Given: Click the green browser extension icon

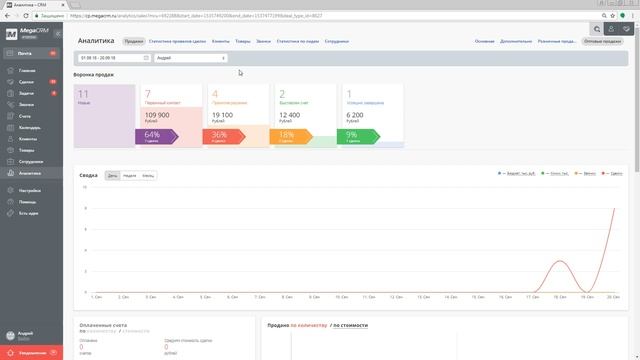Looking at the screenshot, I should 622,16.
